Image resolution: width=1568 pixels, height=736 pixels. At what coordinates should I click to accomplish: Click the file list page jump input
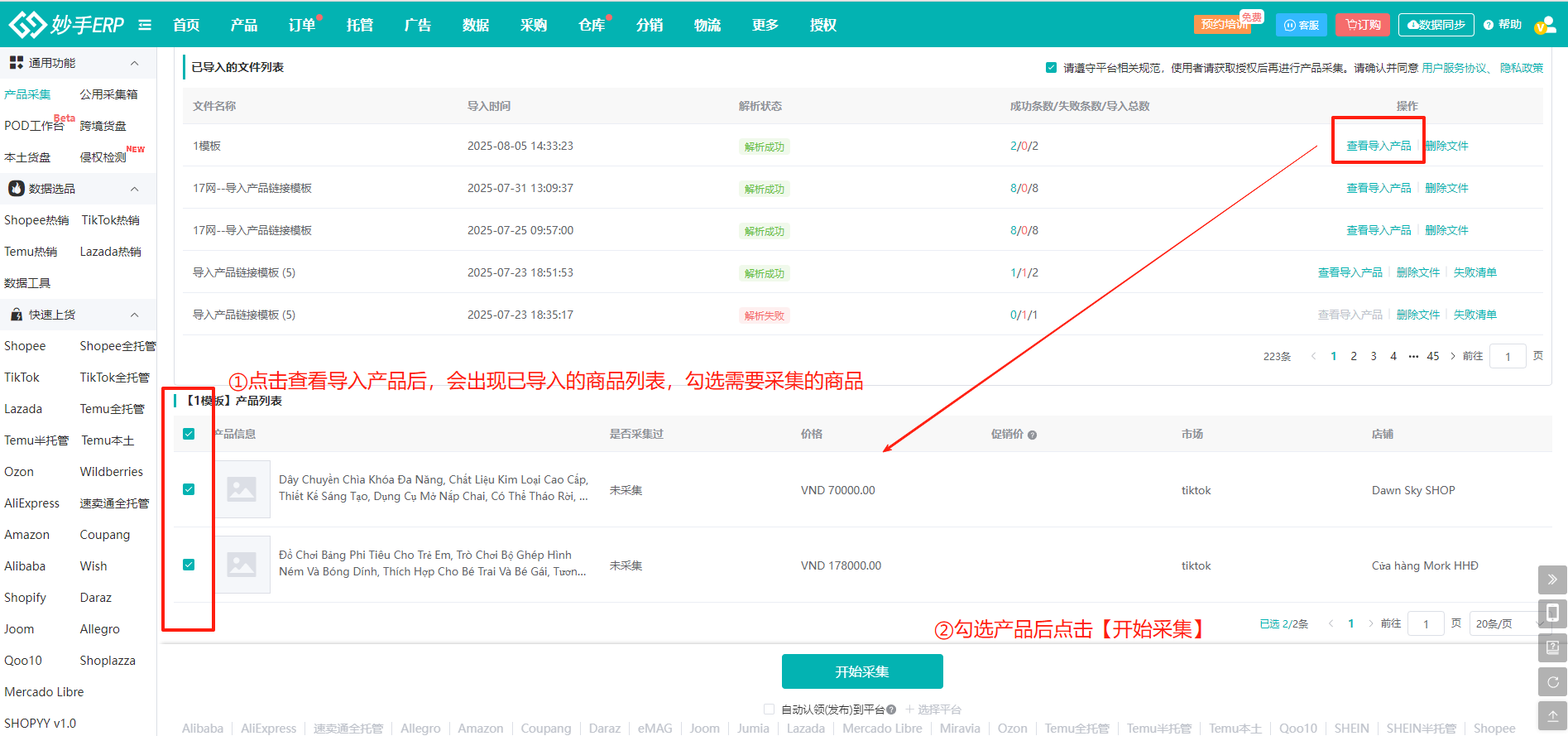[x=1508, y=356]
